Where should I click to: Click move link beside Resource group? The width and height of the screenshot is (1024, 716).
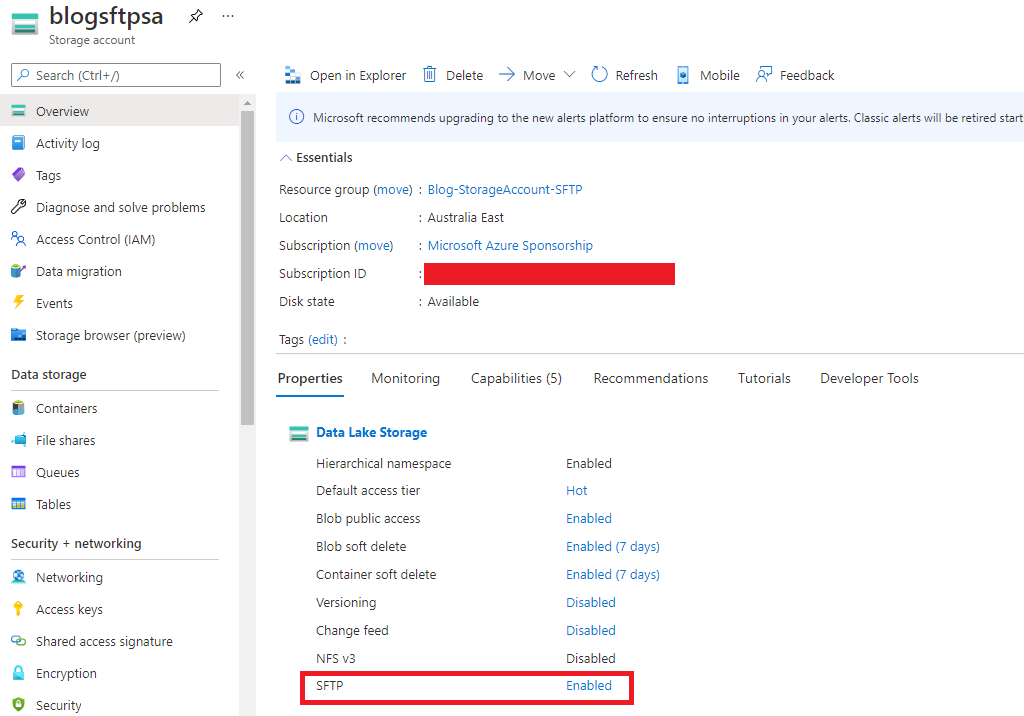tap(393, 189)
